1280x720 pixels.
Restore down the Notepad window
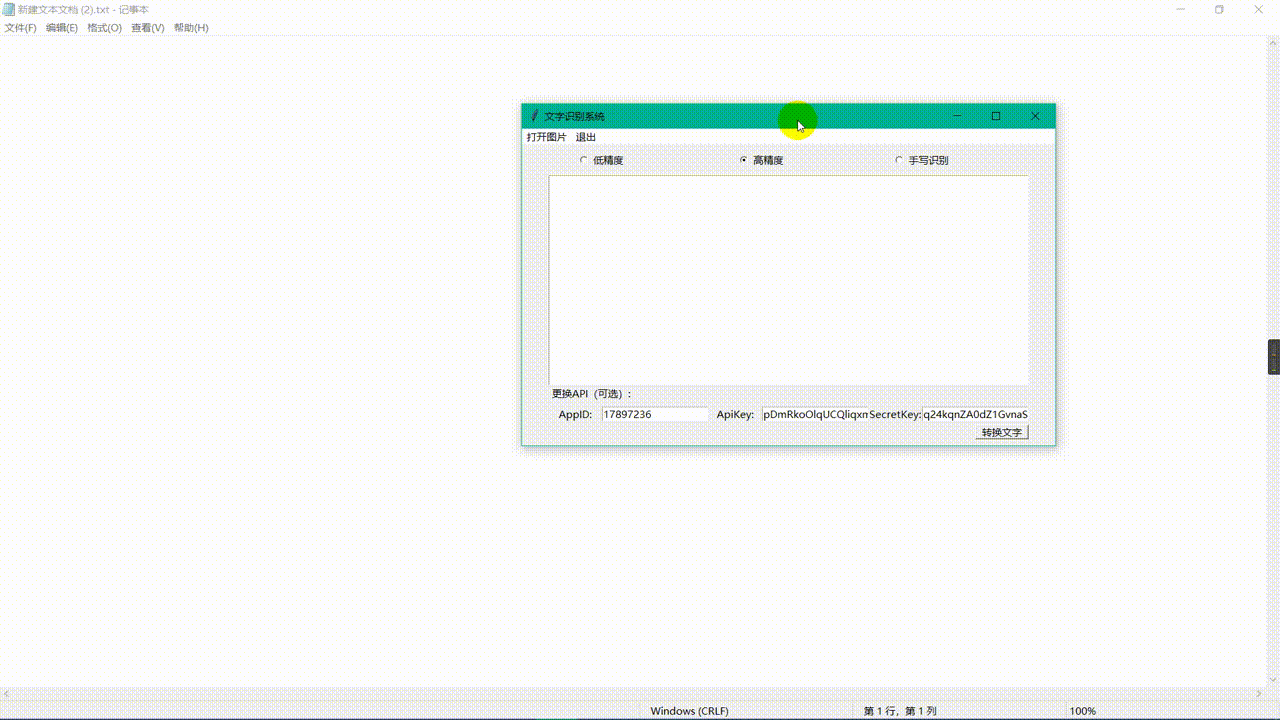(x=1219, y=9)
